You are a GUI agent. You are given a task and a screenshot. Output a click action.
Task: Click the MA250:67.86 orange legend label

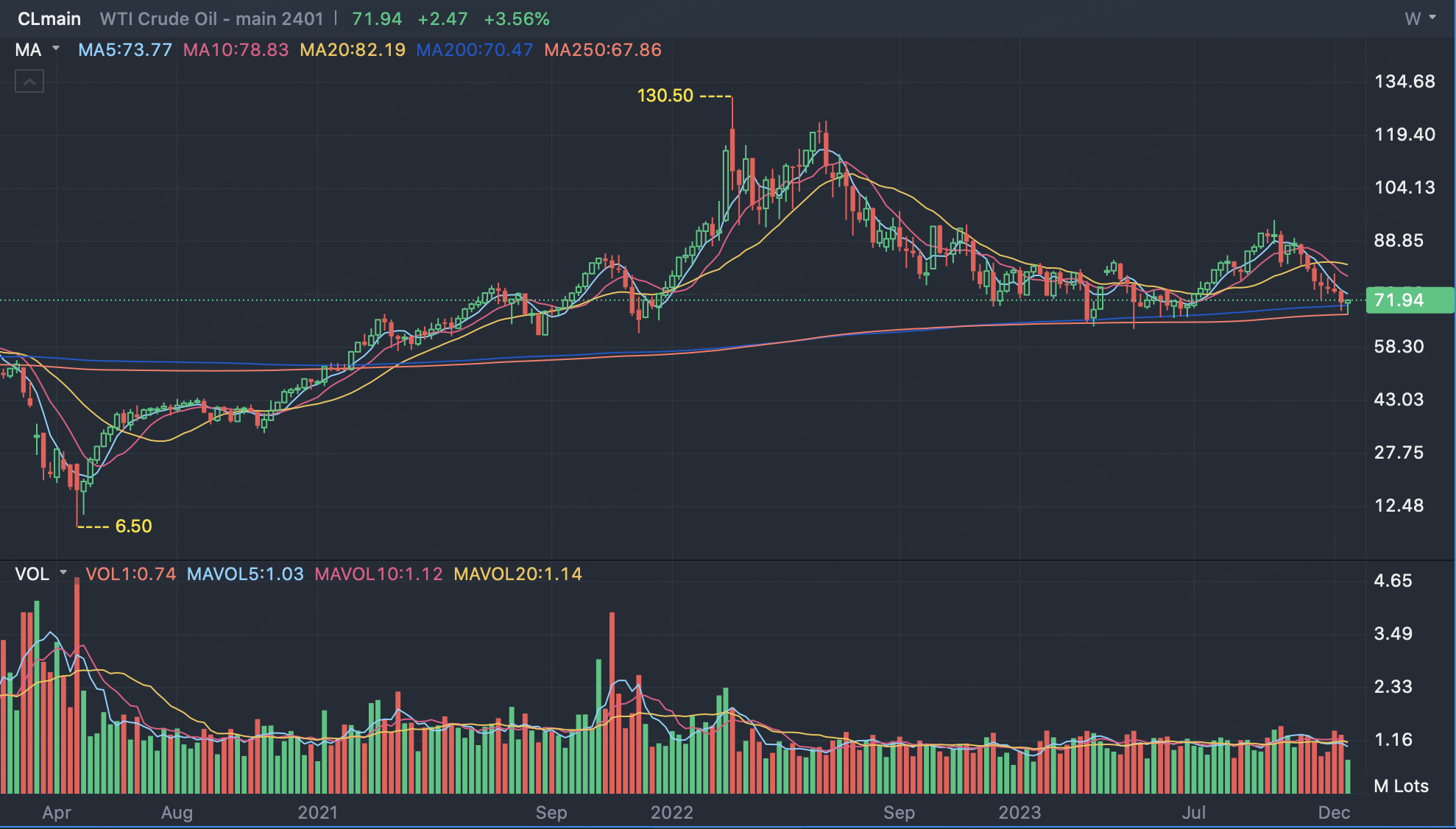click(x=602, y=50)
